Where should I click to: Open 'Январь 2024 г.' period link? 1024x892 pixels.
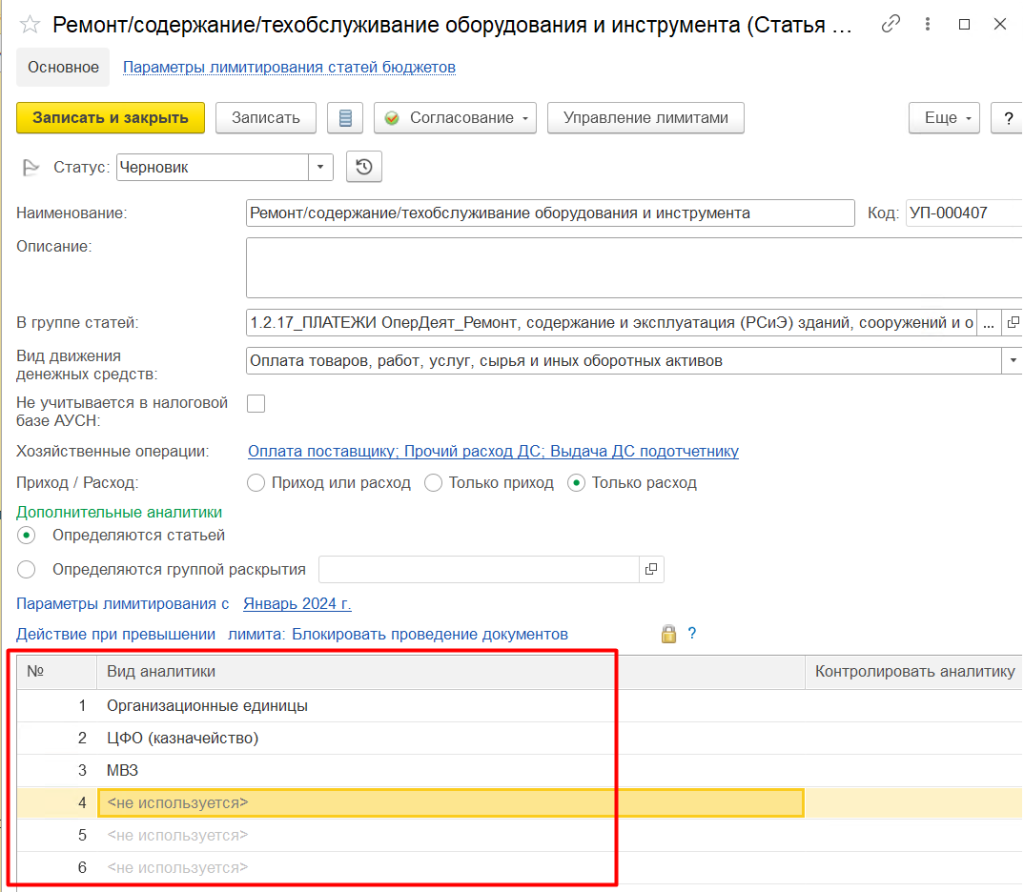click(x=297, y=604)
